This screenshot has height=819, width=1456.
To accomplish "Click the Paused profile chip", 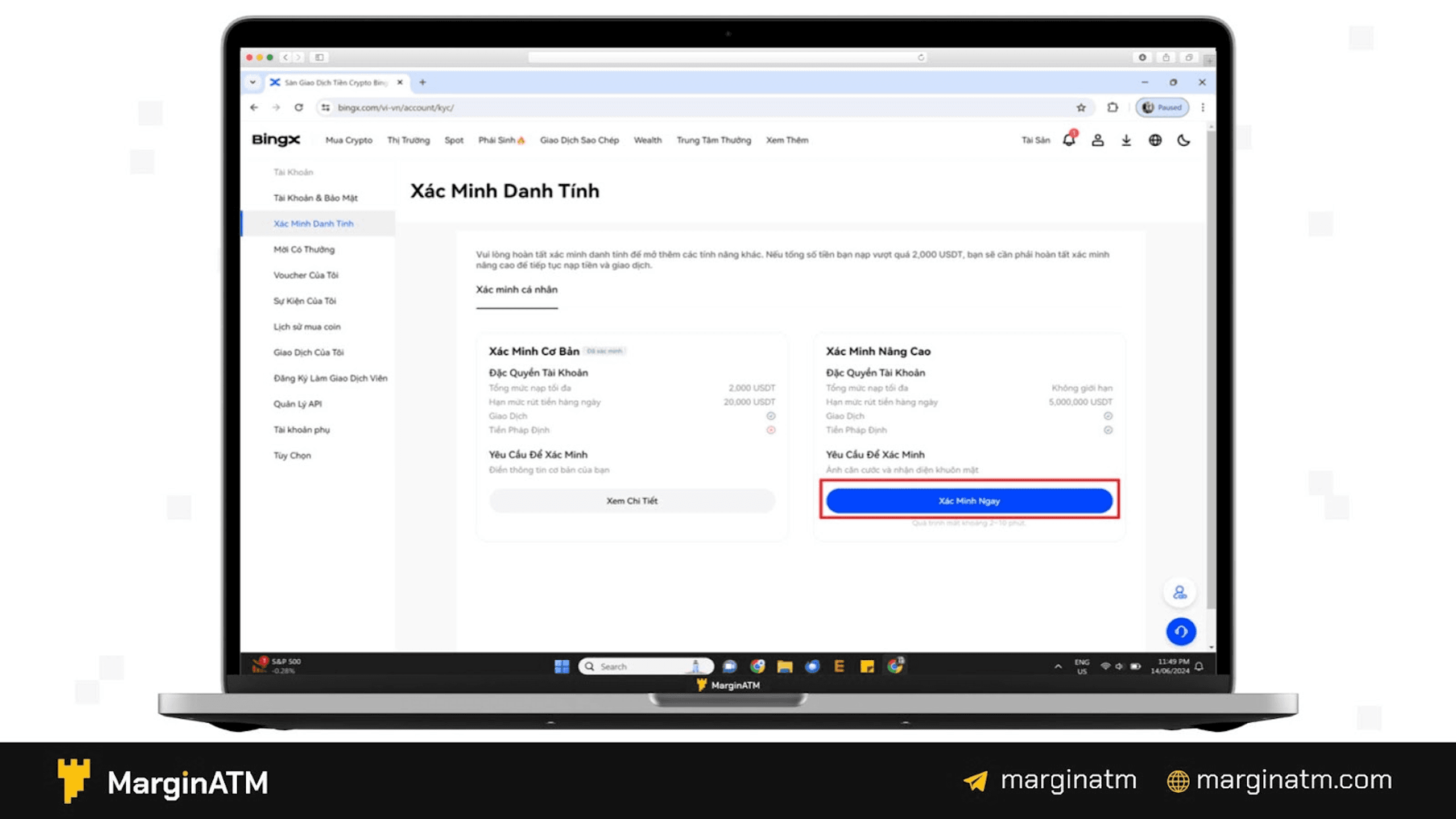I will tap(1162, 107).
